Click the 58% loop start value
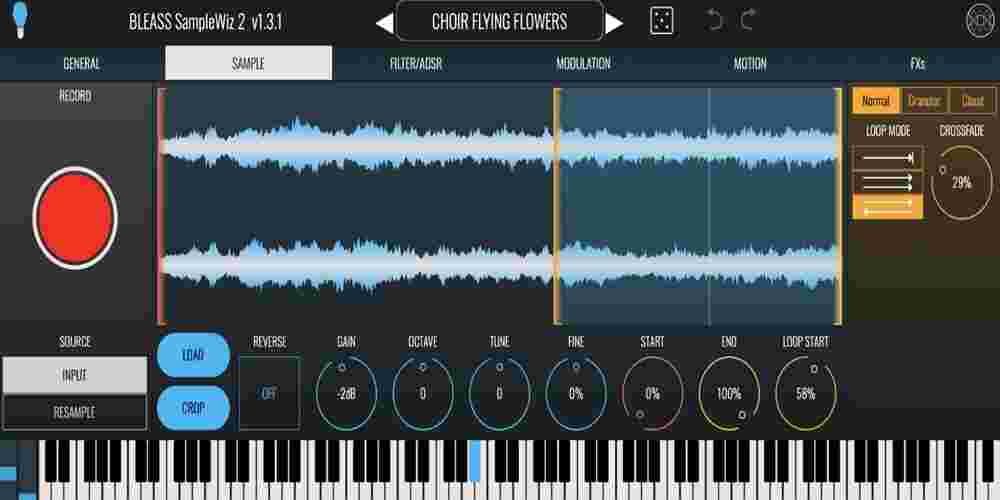Screen dimensions: 1000x500 tap(805, 394)
